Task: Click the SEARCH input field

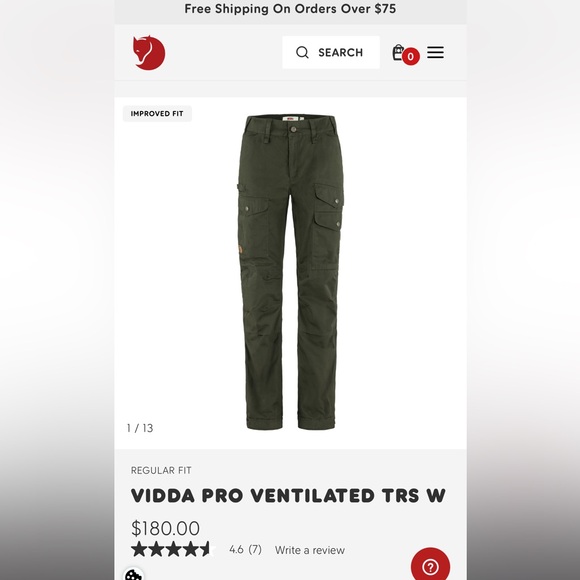Action: point(331,52)
